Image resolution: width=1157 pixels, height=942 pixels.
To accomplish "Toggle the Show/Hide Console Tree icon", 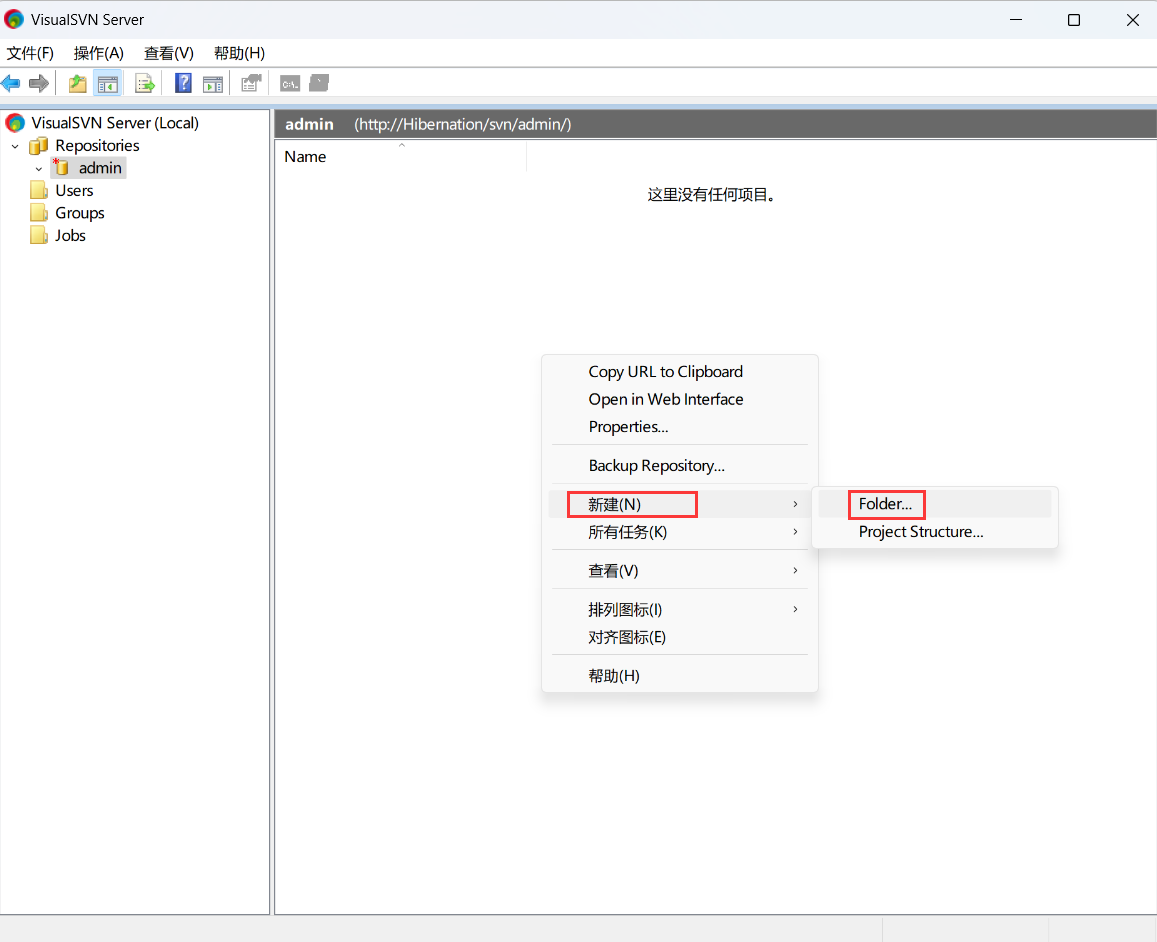I will click(108, 83).
